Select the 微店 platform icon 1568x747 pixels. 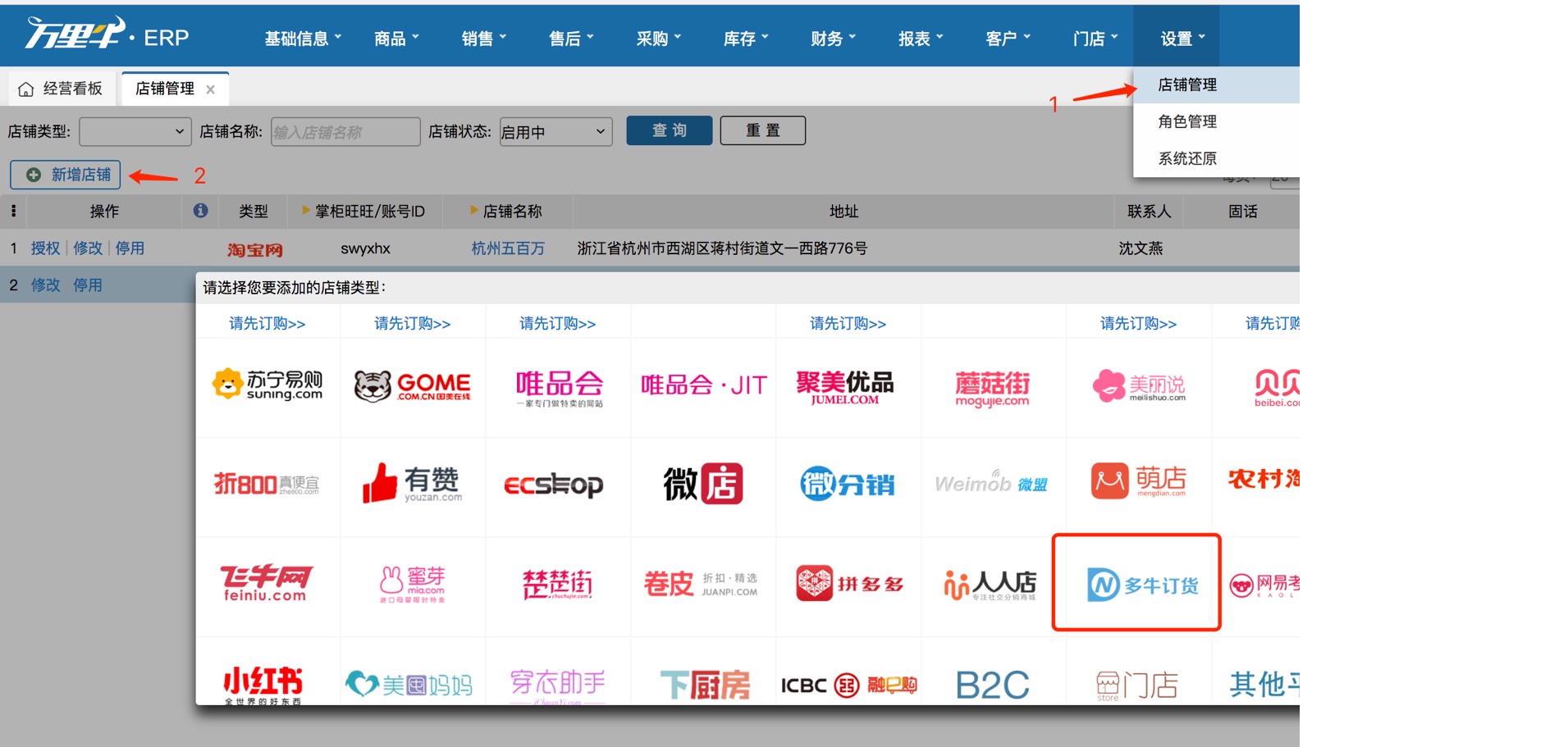click(x=702, y=485)
